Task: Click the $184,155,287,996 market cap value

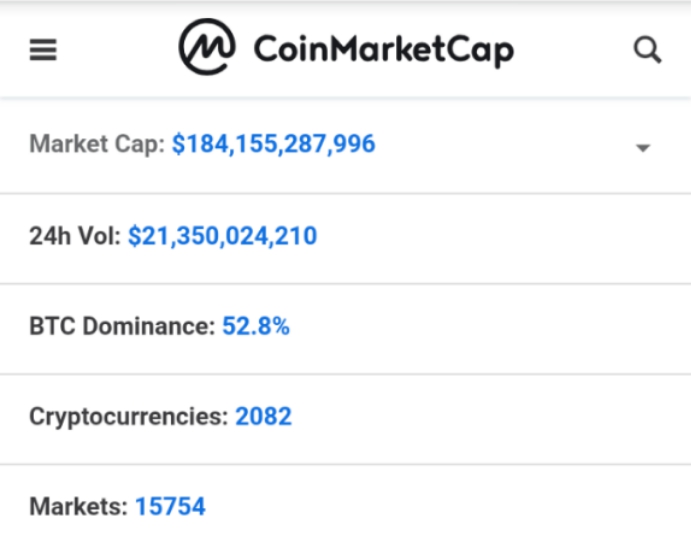Action: click(x=273, y=145)
